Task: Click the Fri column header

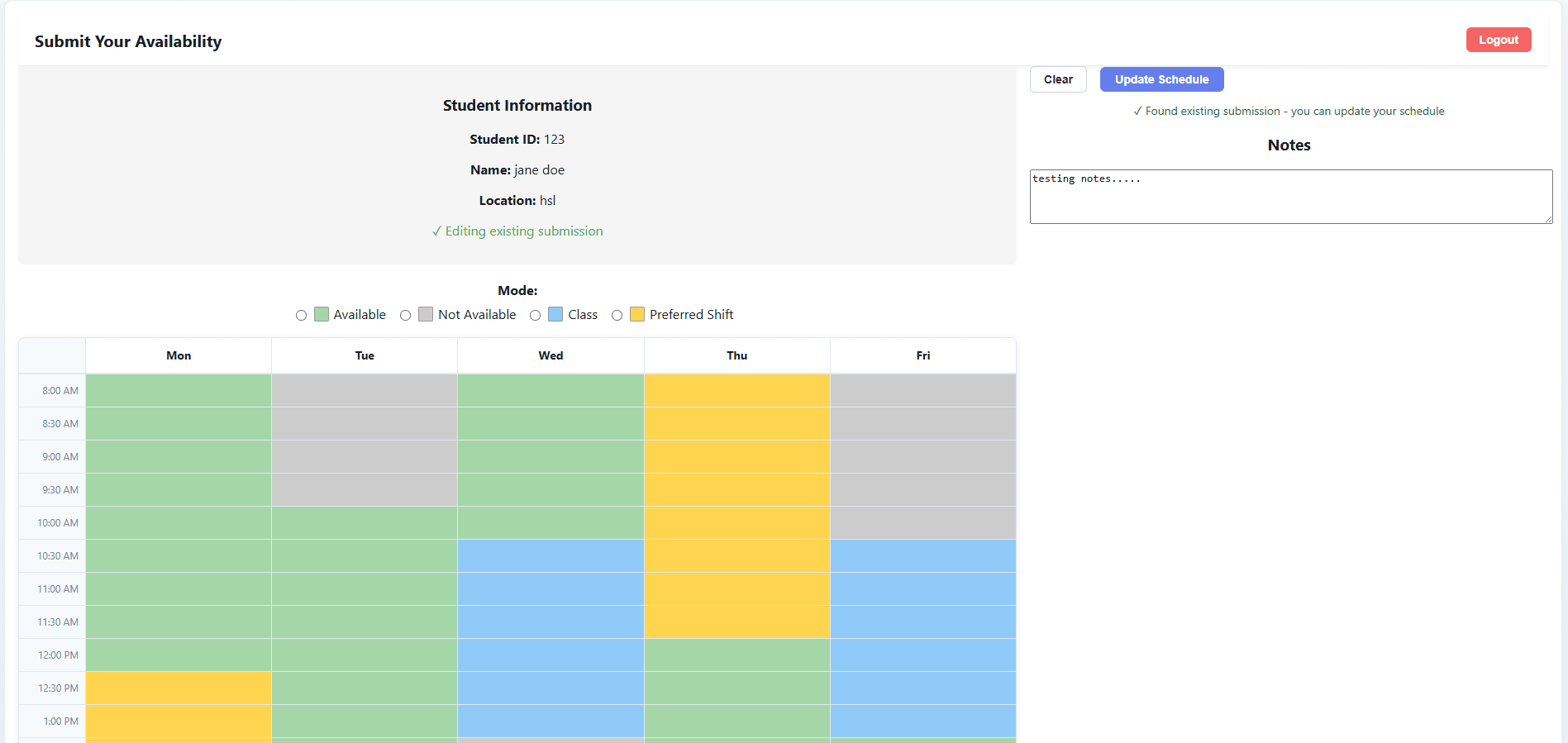Action: tap(923, 355)
